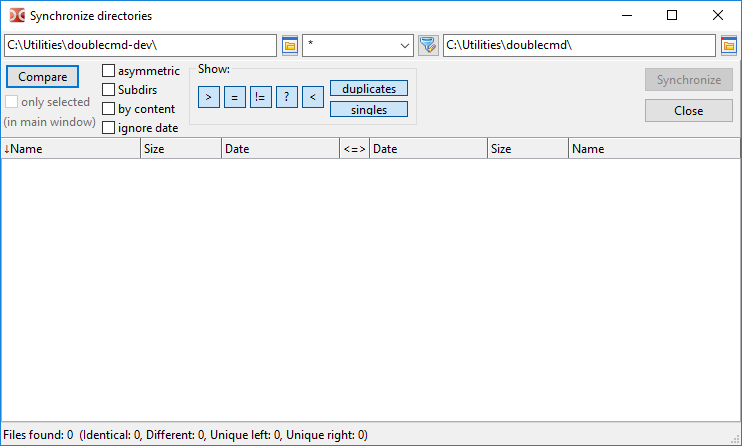Enable the by content comparison checkbox
742x446 pixels.
pos(109,109)
